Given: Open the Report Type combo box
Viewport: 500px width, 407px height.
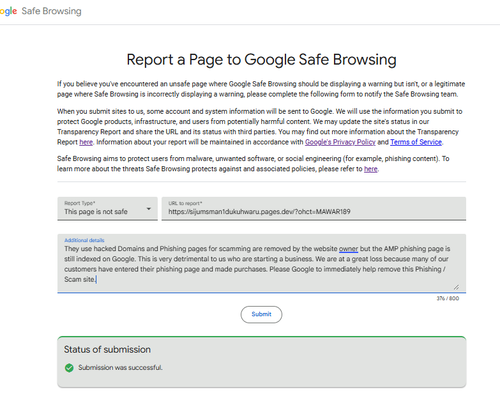Looking at the screenshot, I should (x=107, y=209).
